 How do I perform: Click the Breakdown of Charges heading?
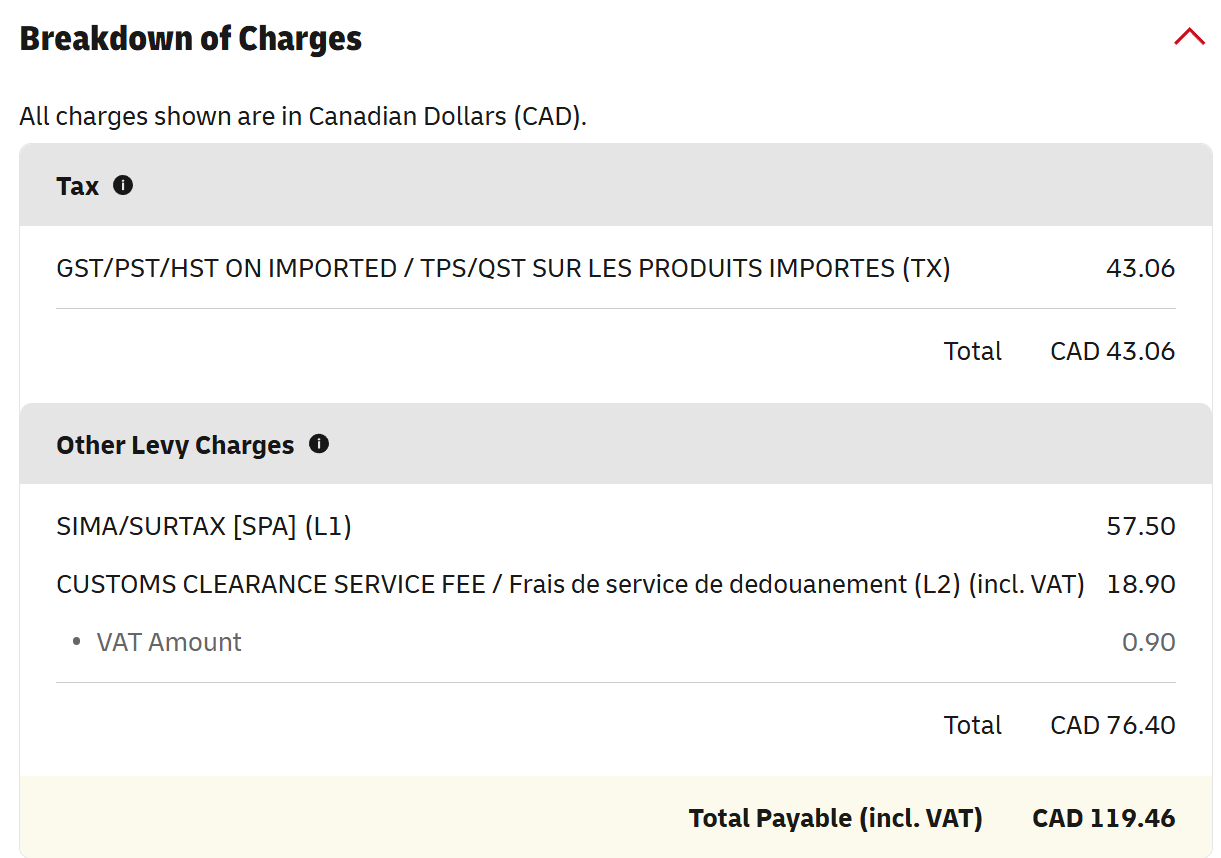(x=191, y=38)
